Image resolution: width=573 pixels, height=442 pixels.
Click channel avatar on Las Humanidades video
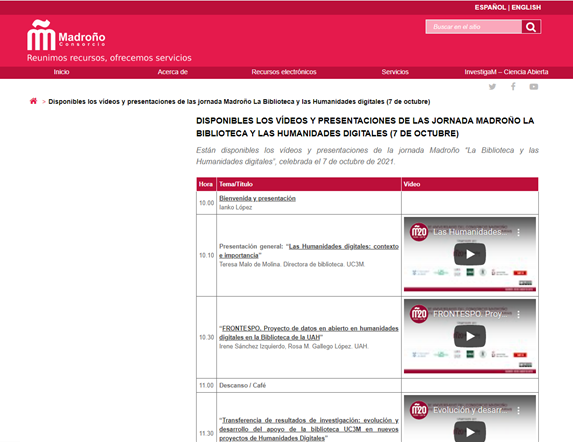[419, 232]
